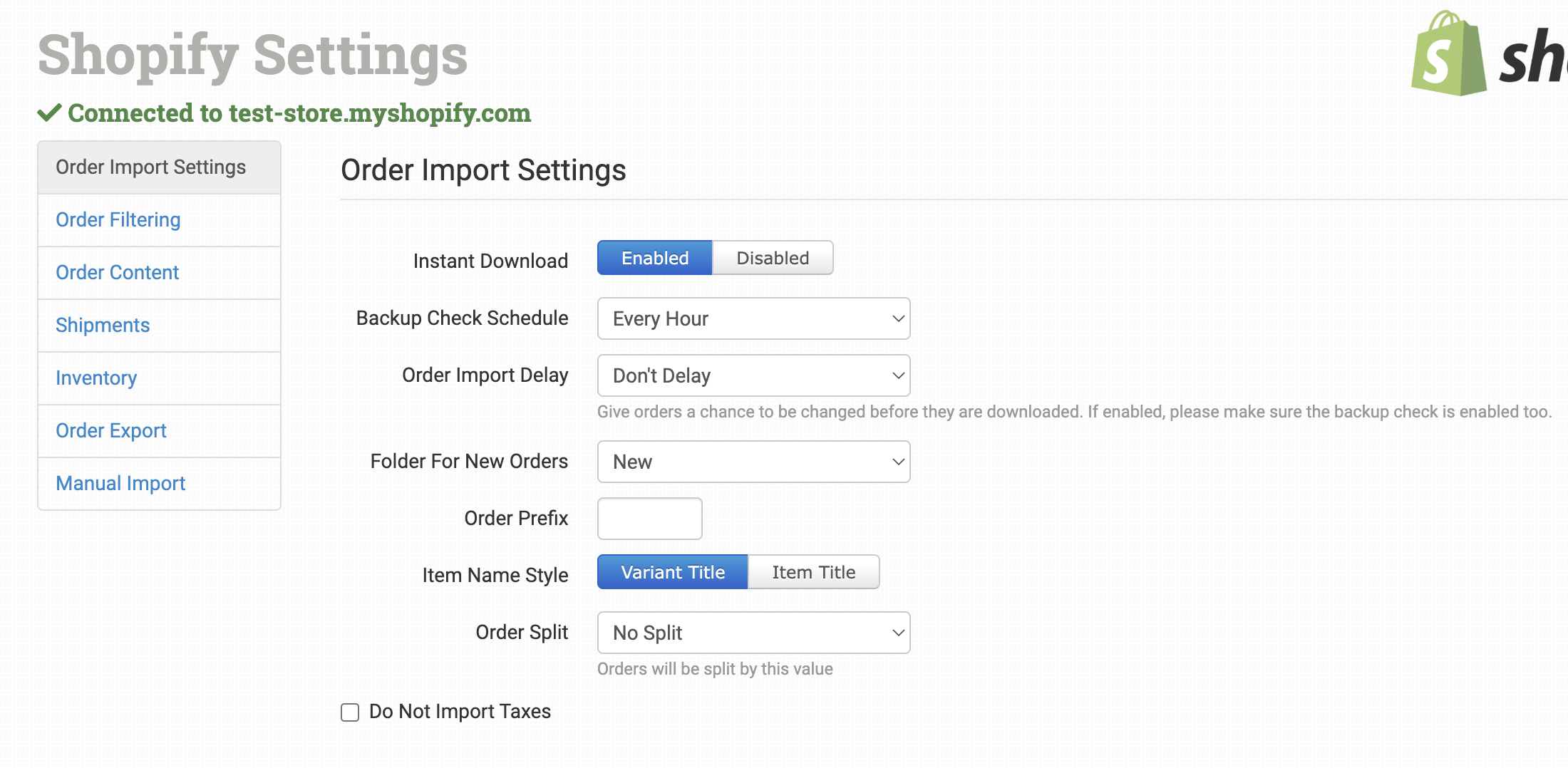Set Instant Download to Disabled
Screen dimensions: 1568x768
coord(773,258)
